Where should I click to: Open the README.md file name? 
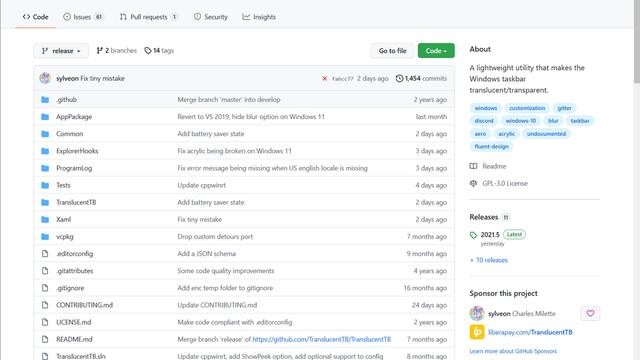click(x=74, y=340)
